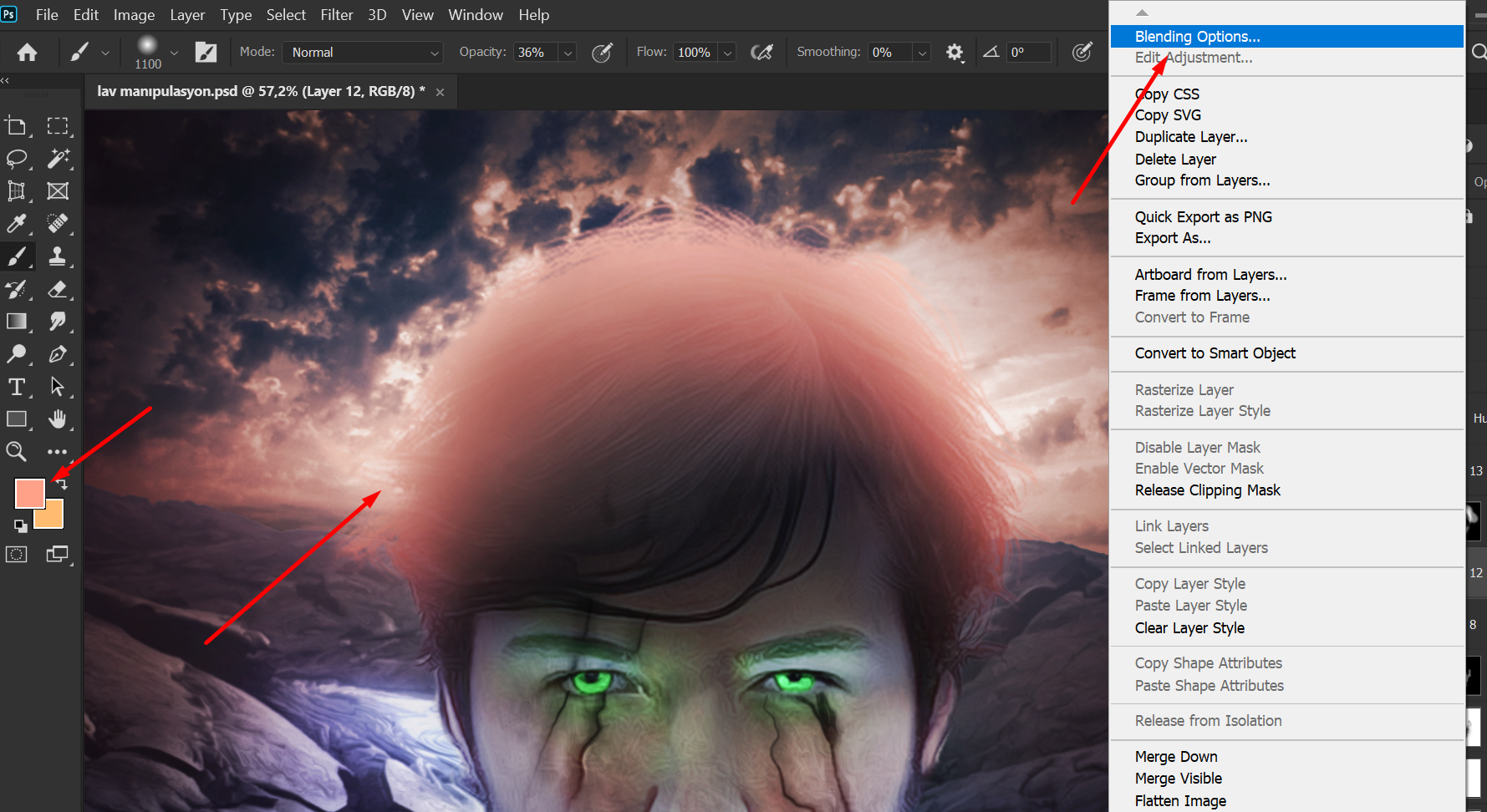This screenshot has height=812, width=1487.
Task: Change the screen mode icon
Action: coord(58,555)
